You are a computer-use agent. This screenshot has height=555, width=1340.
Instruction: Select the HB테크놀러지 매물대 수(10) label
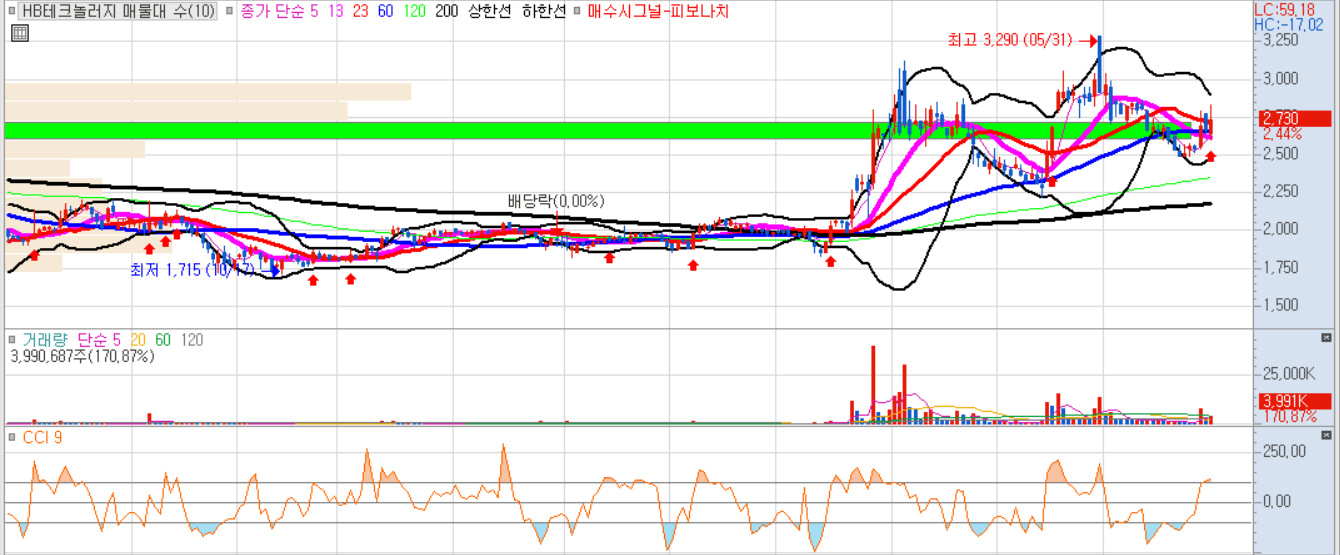click(x=118, y=12)
